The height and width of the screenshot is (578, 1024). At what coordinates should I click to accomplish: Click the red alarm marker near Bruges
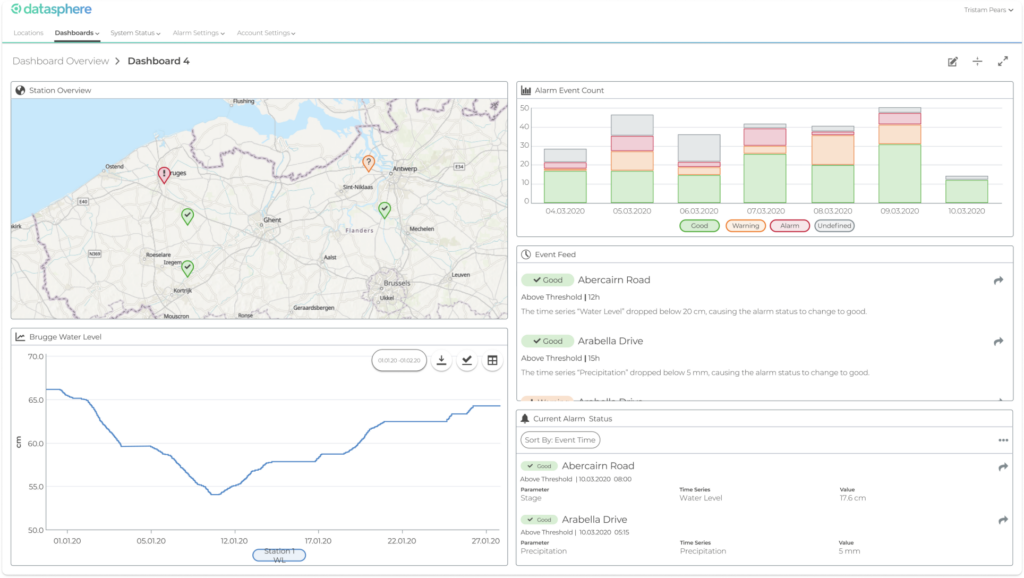tap(164, 174)
